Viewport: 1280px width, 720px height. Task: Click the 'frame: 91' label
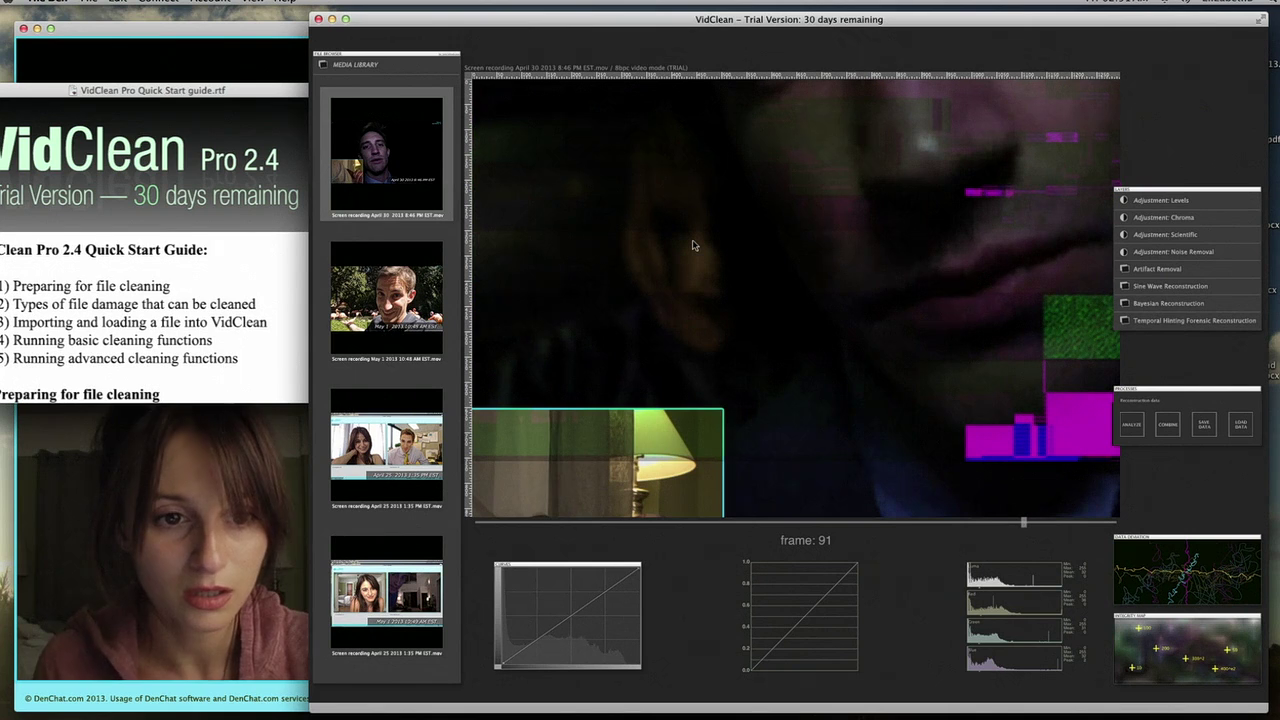click(x=806, y=540)
